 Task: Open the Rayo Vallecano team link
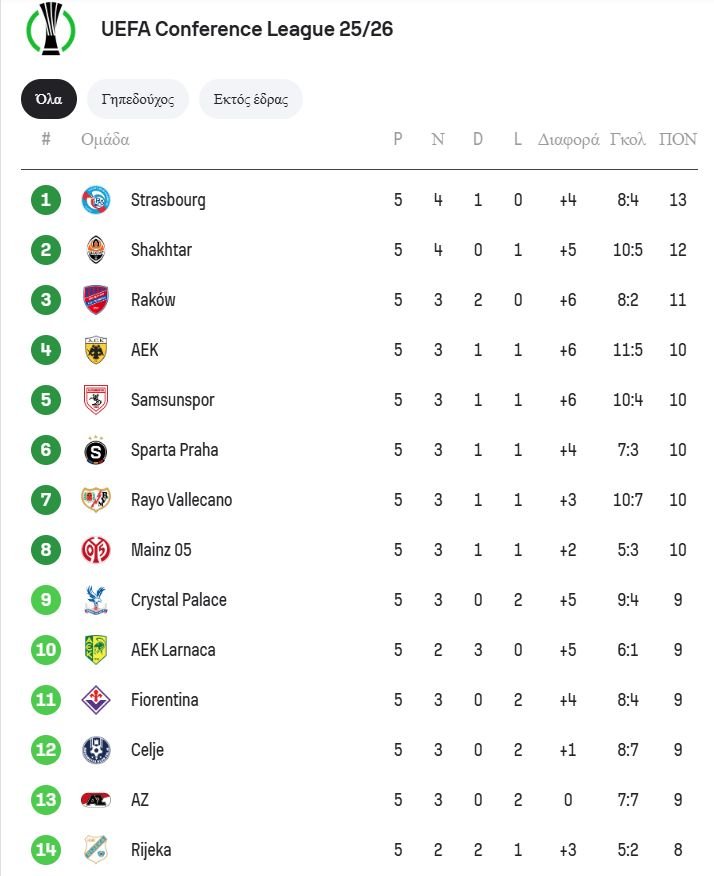pos(181,500)
